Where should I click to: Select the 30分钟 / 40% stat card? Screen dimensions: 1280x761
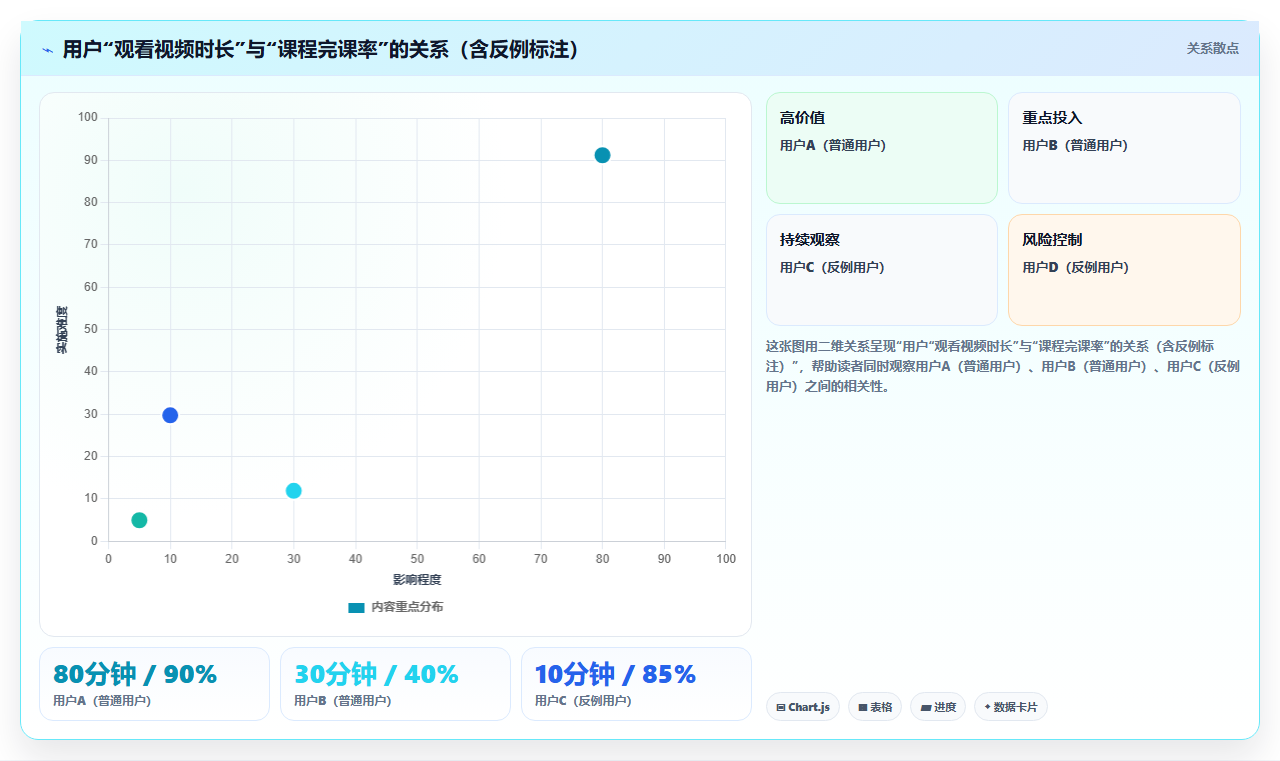click(395, 684)
